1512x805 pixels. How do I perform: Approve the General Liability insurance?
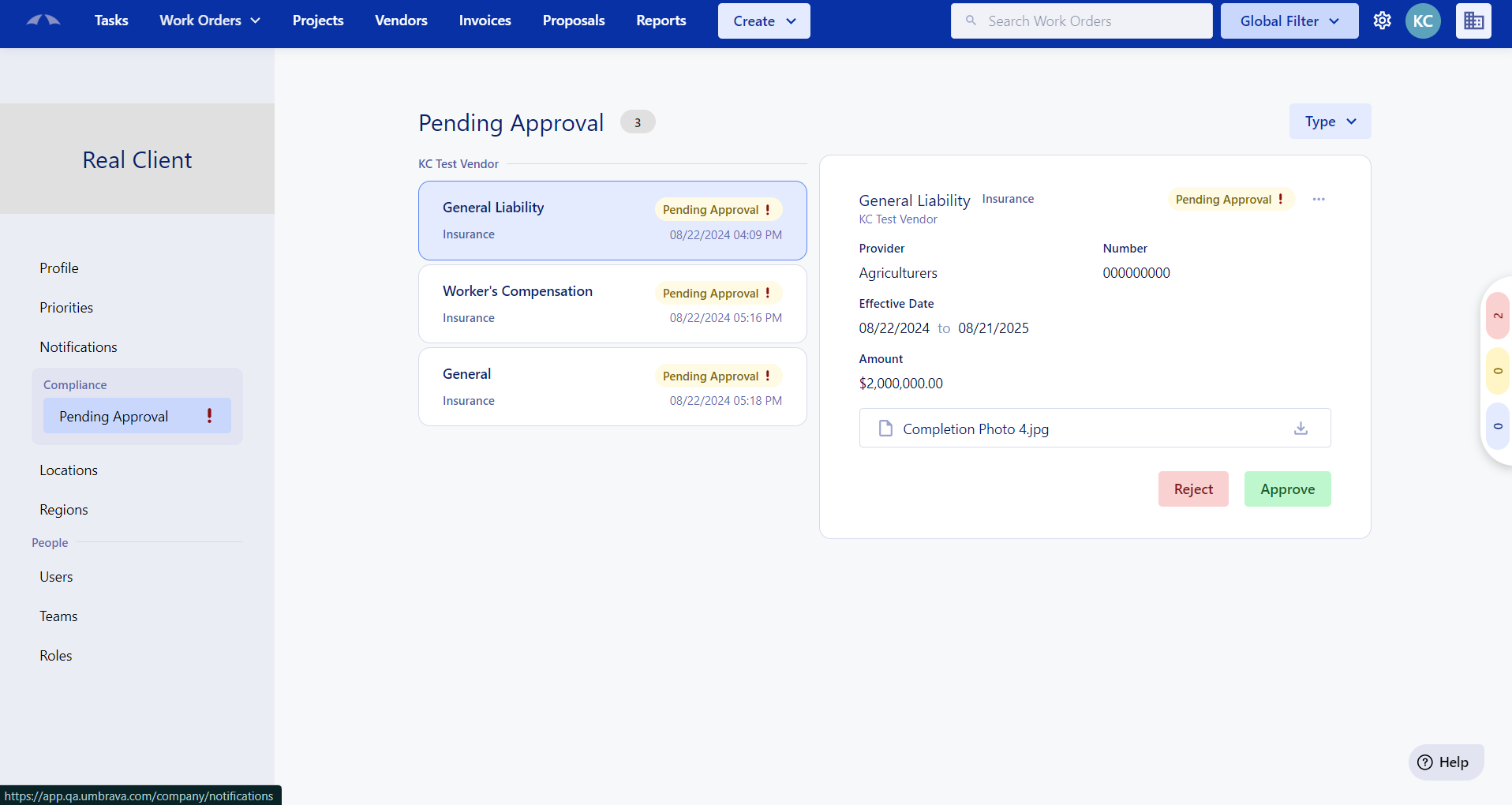(1286, 489)
